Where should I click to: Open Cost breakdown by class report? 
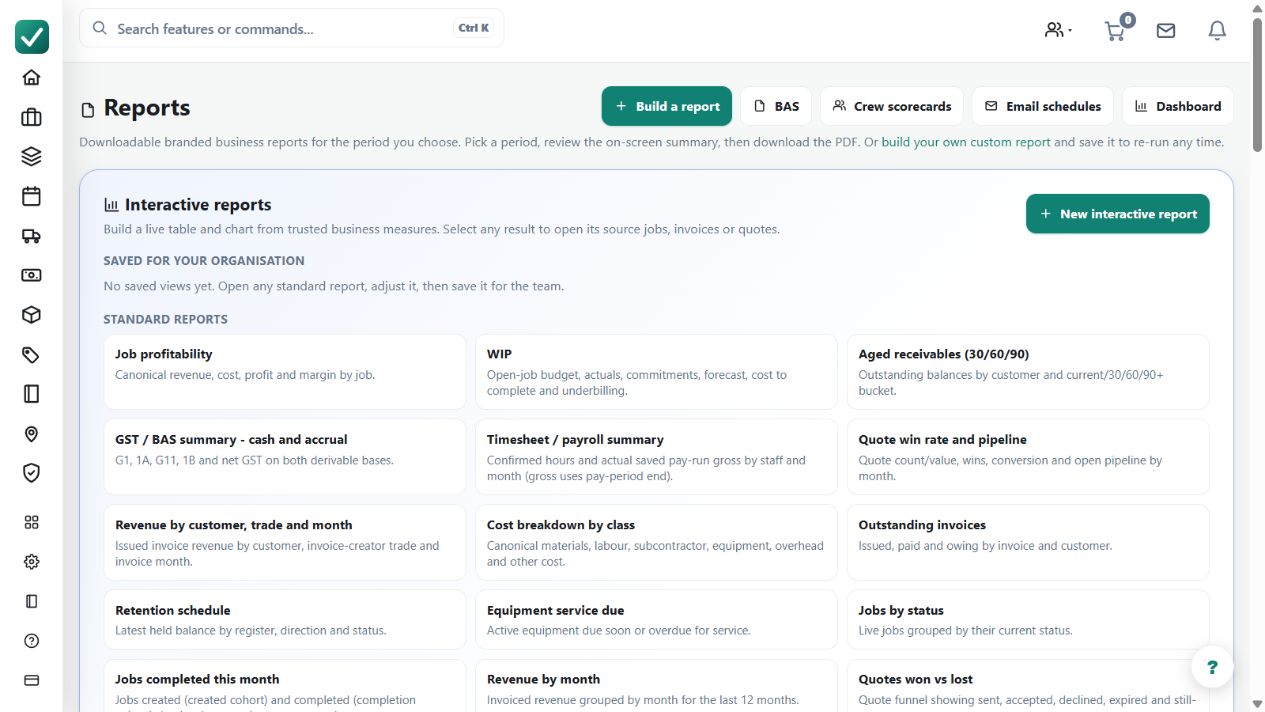pos(656,543)
